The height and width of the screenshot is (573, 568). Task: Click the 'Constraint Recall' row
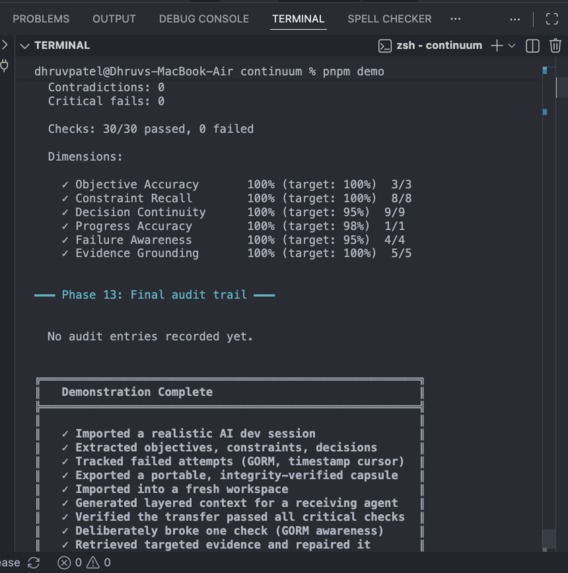point(236,198)
